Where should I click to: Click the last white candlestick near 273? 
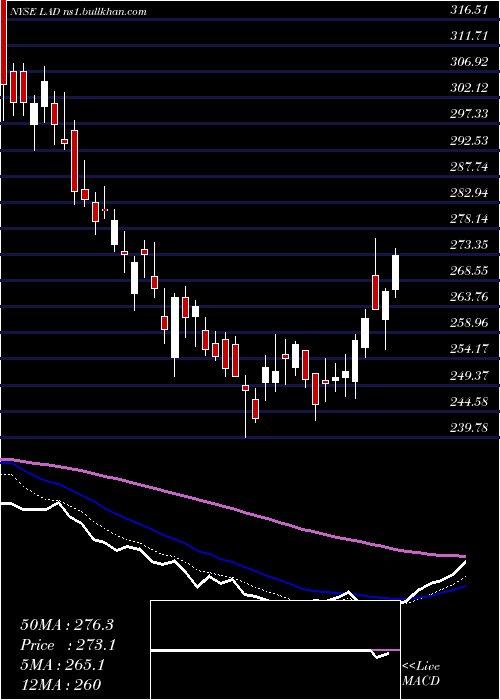pos(395,272)
